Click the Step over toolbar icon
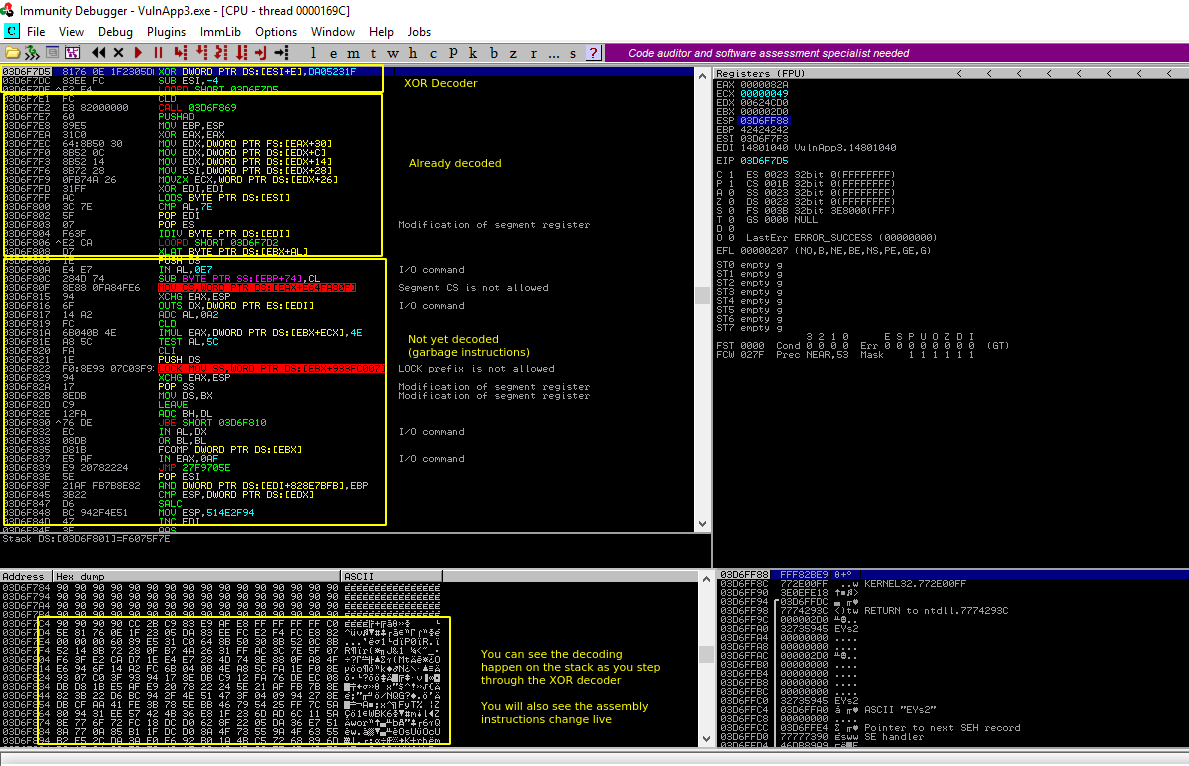The image size is (1189, 766). pyautogui.click(x=201, y=53)
